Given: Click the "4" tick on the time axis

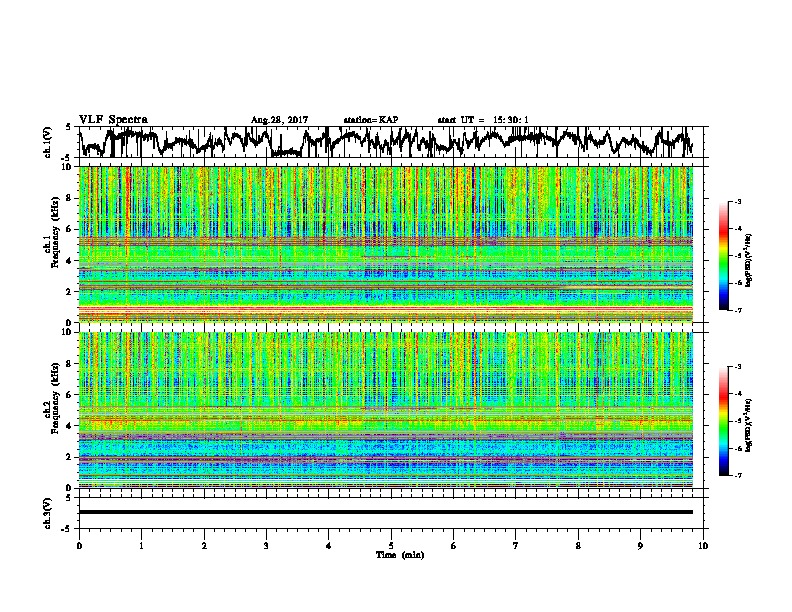Looking at the screenshot, I should (x=329, y=546).
